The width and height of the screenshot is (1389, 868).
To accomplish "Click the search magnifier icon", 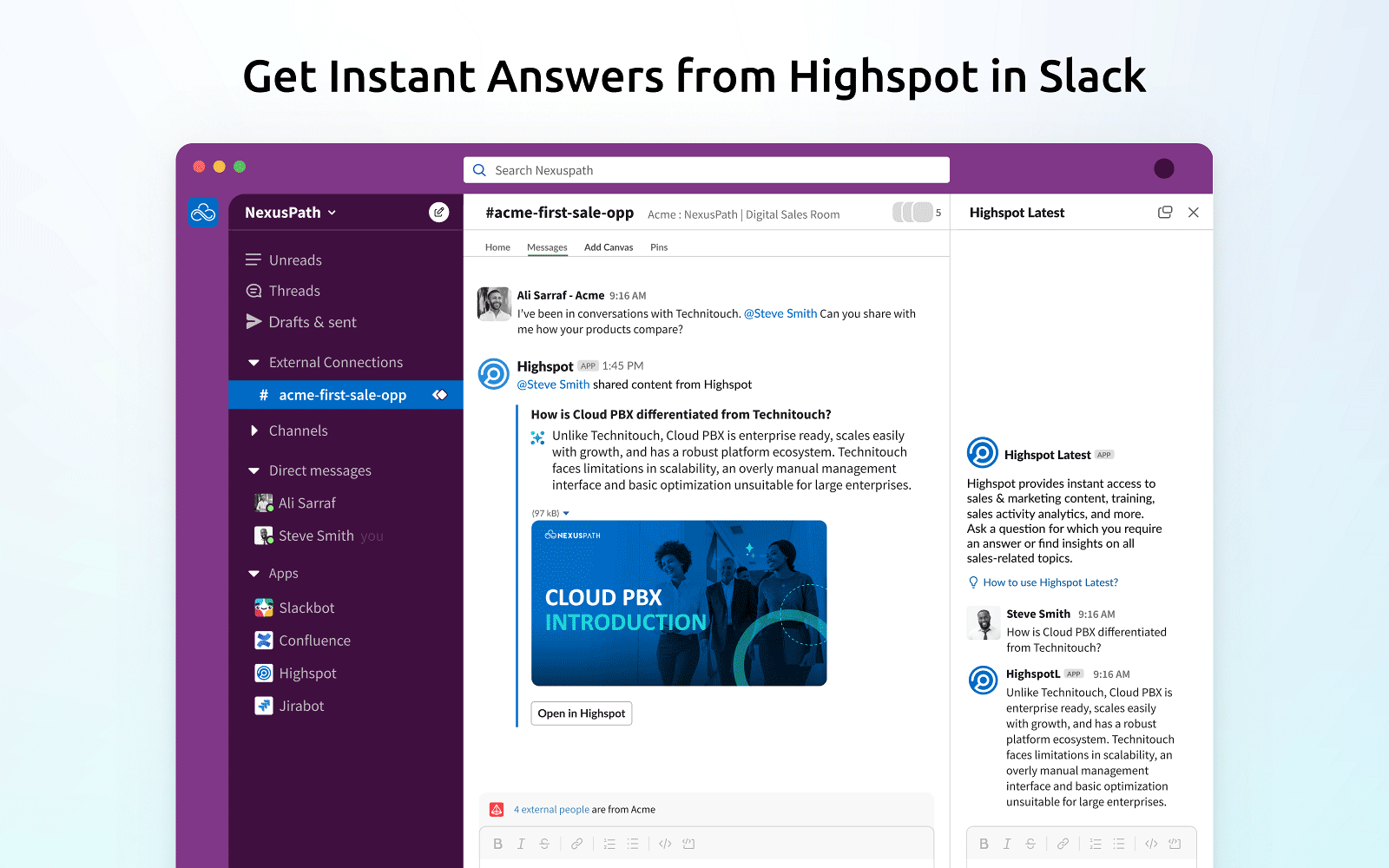I will pos(479,170).
